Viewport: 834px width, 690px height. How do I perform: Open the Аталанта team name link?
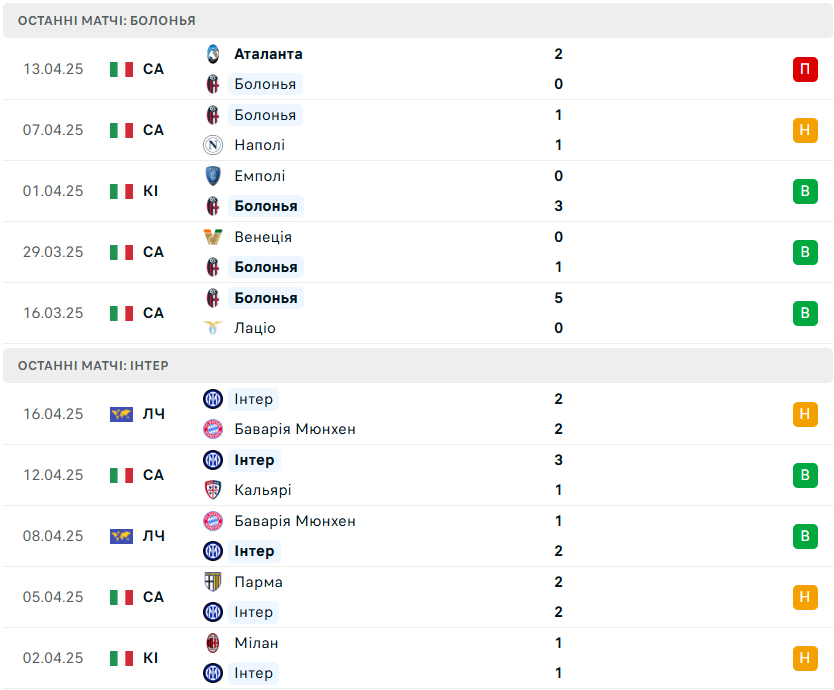coord(268,54)
